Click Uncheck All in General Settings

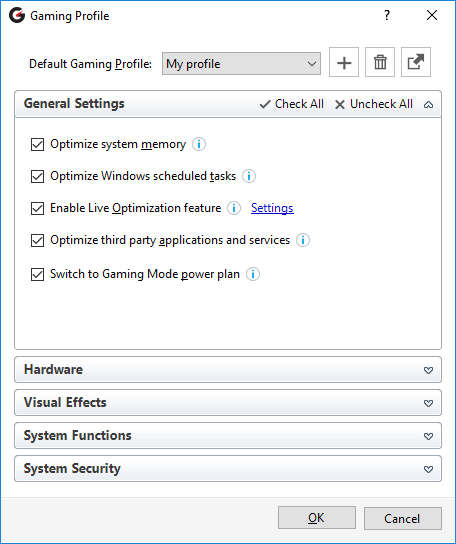coord(374,104)
